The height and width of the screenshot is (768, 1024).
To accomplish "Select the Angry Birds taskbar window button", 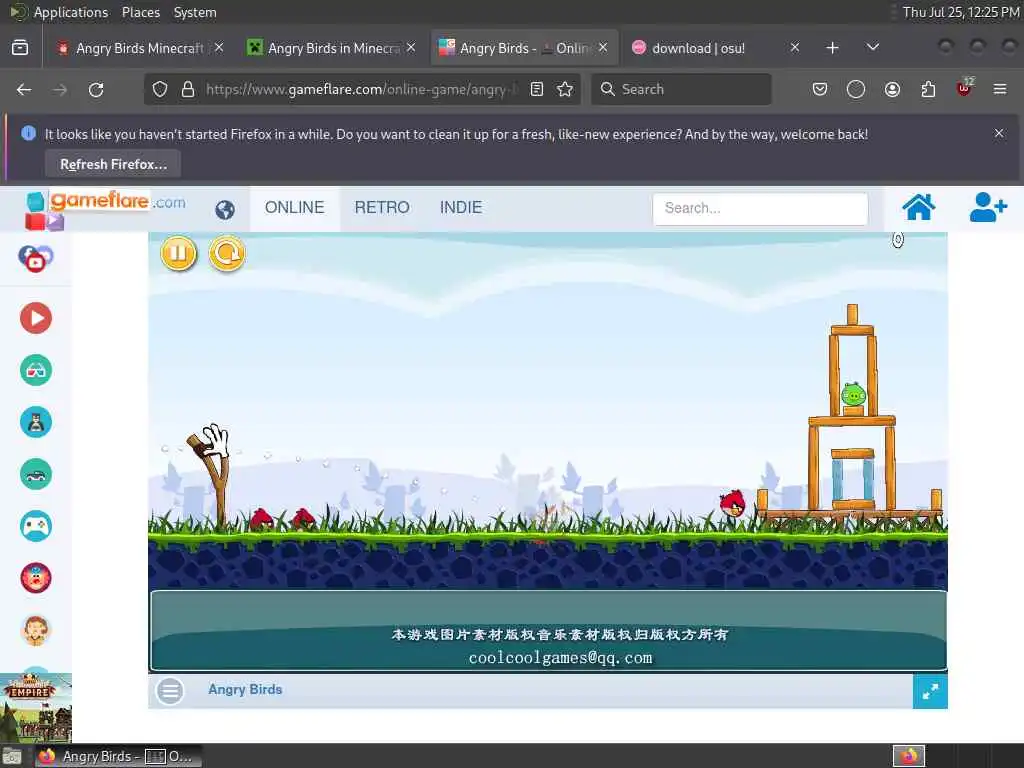I will click(x=118, y=756).
